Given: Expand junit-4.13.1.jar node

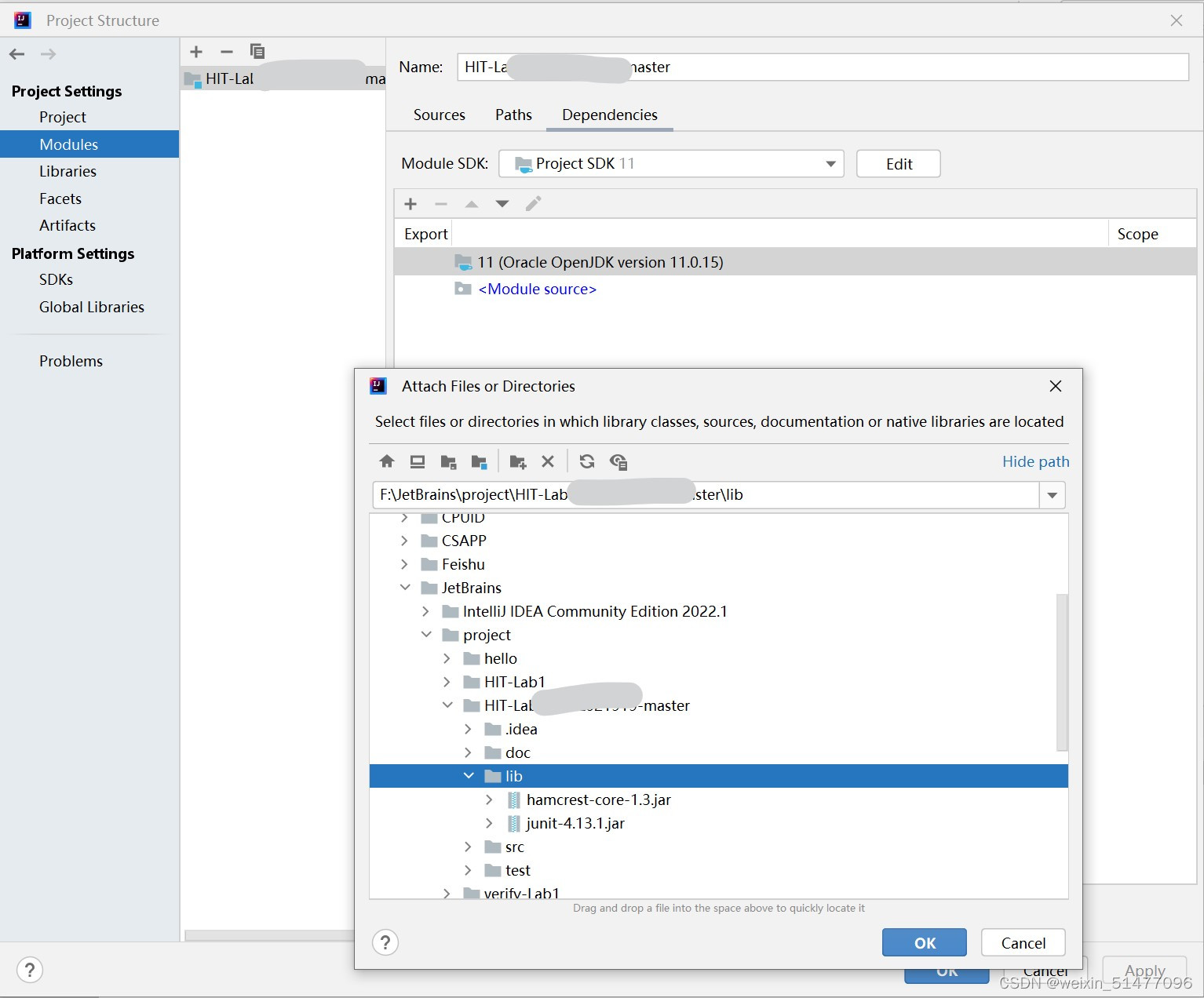Looking at the screenshot, I should (x=489, y=823).
